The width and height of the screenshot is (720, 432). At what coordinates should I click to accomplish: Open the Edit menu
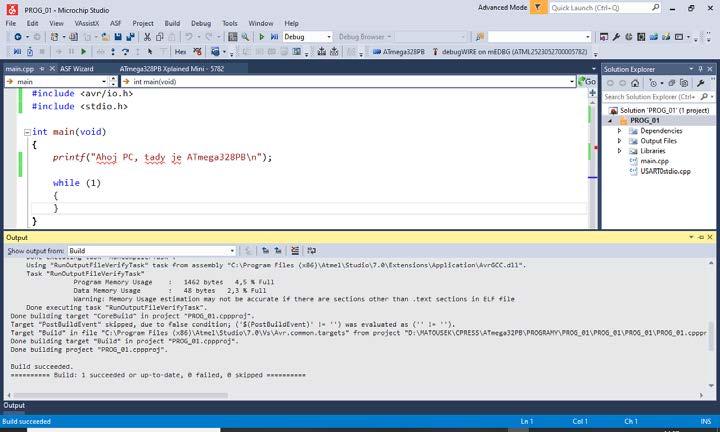point(32,23)
